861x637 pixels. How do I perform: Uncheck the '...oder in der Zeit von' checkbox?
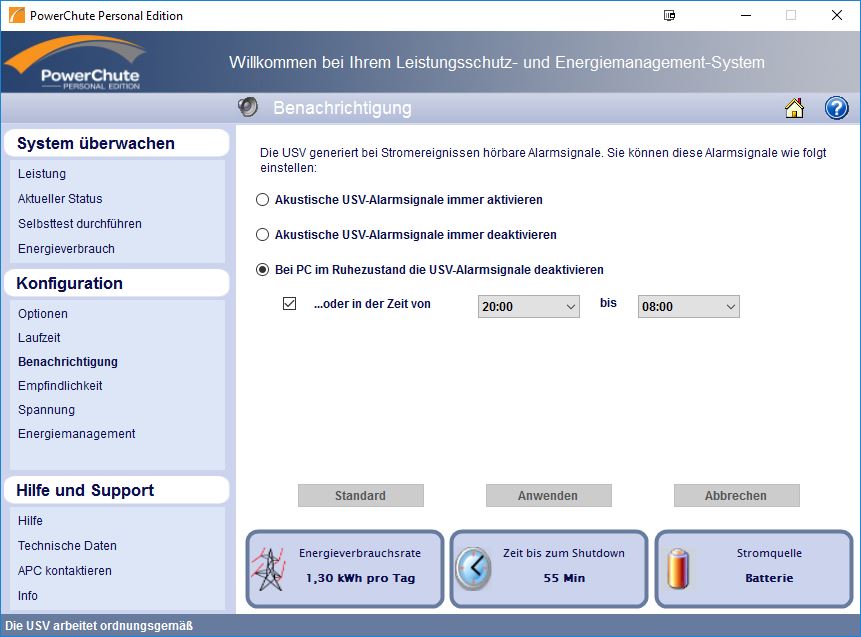click(289, 304)
